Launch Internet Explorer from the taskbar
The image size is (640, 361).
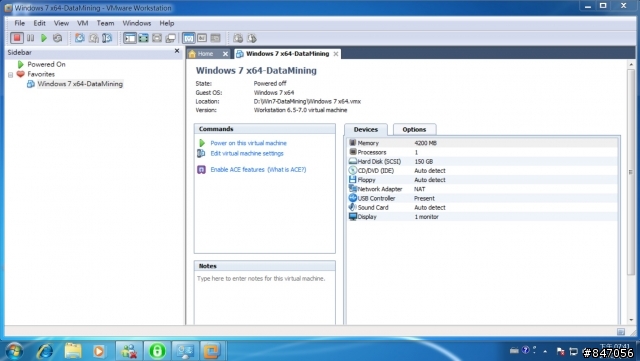tap(44, 351)
